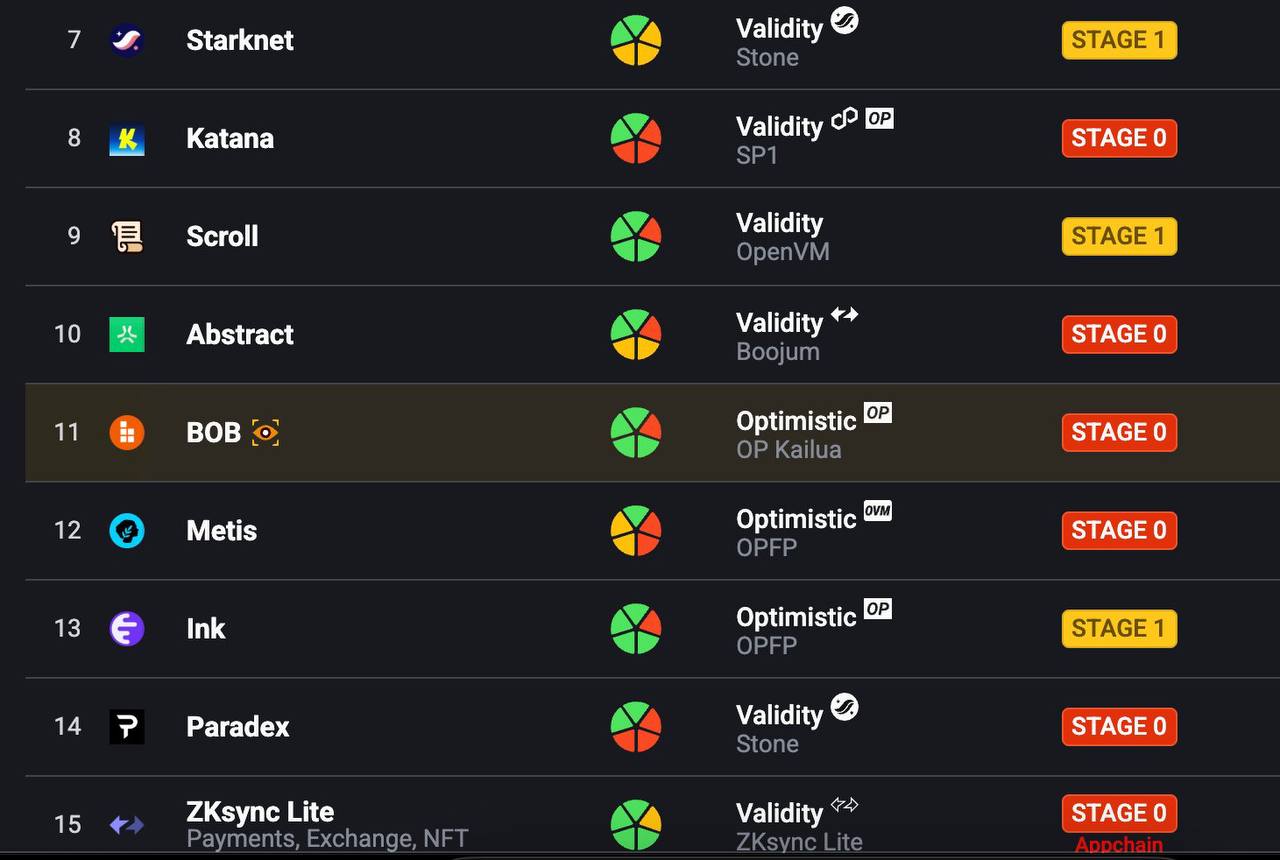Click the Scroll risk pie chart
This screenshot has width=1280, height=860.
636,237
